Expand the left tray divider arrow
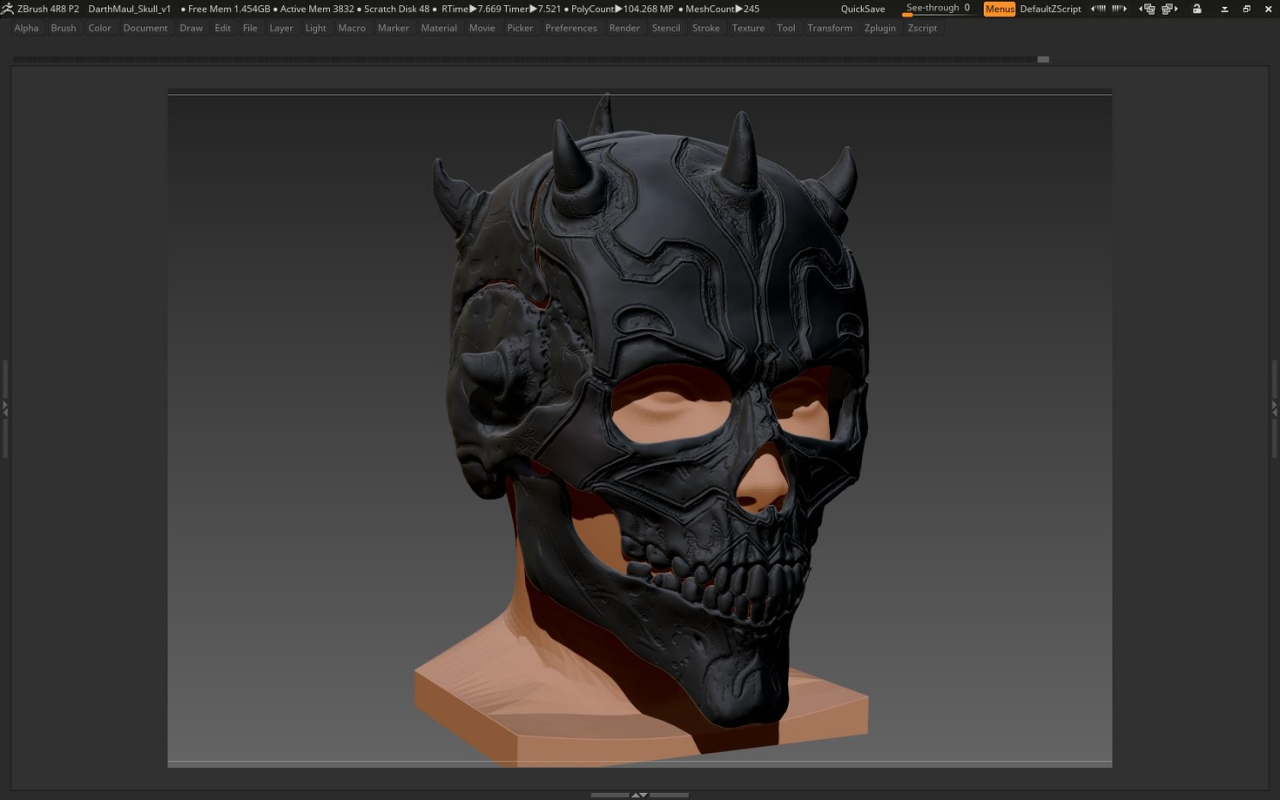The height and width of the screenshot is (800, 1280). pyautogui.click(x=5, y=408)
